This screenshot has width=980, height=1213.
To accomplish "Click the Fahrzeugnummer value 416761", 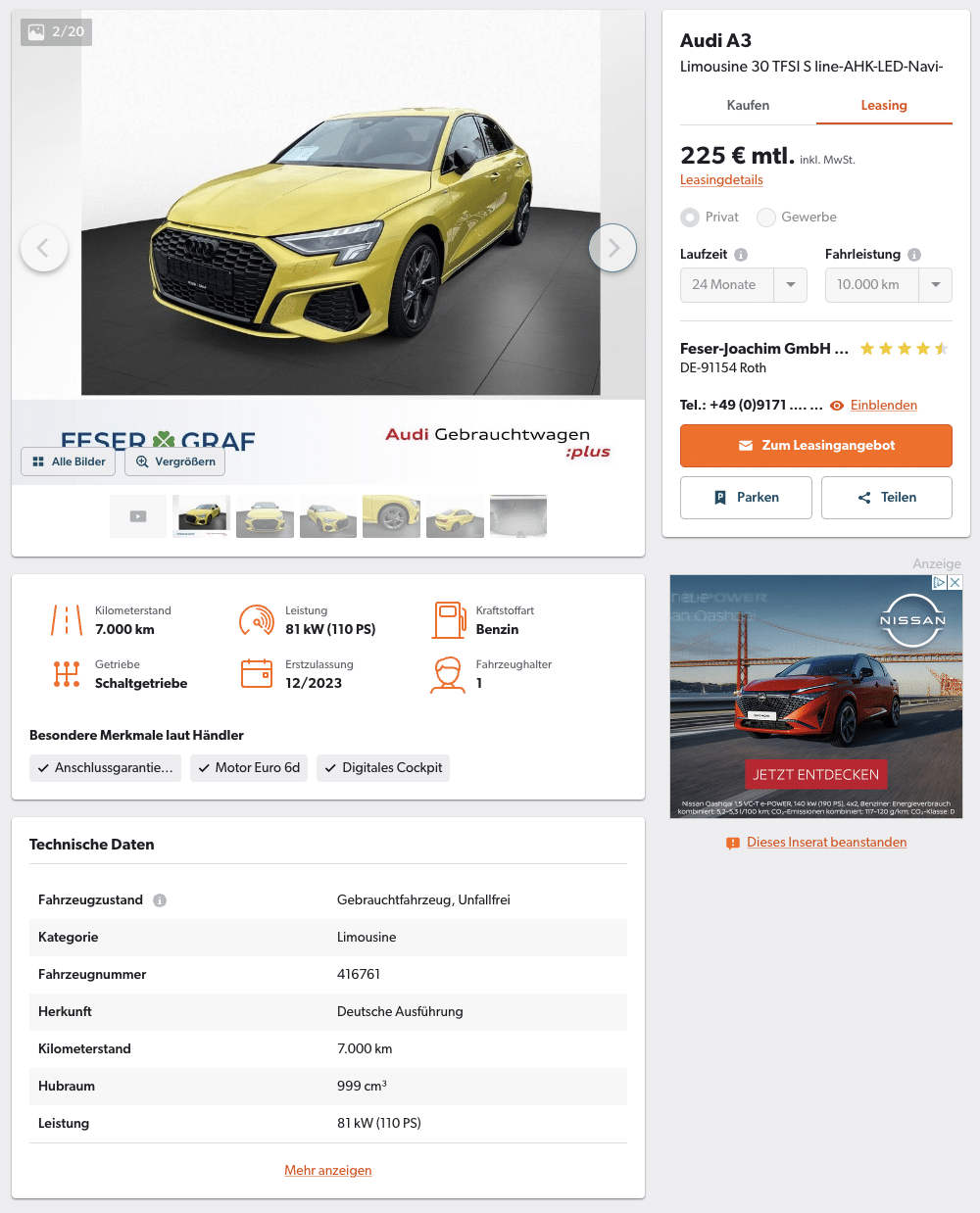I will click(x=359, y=975).
